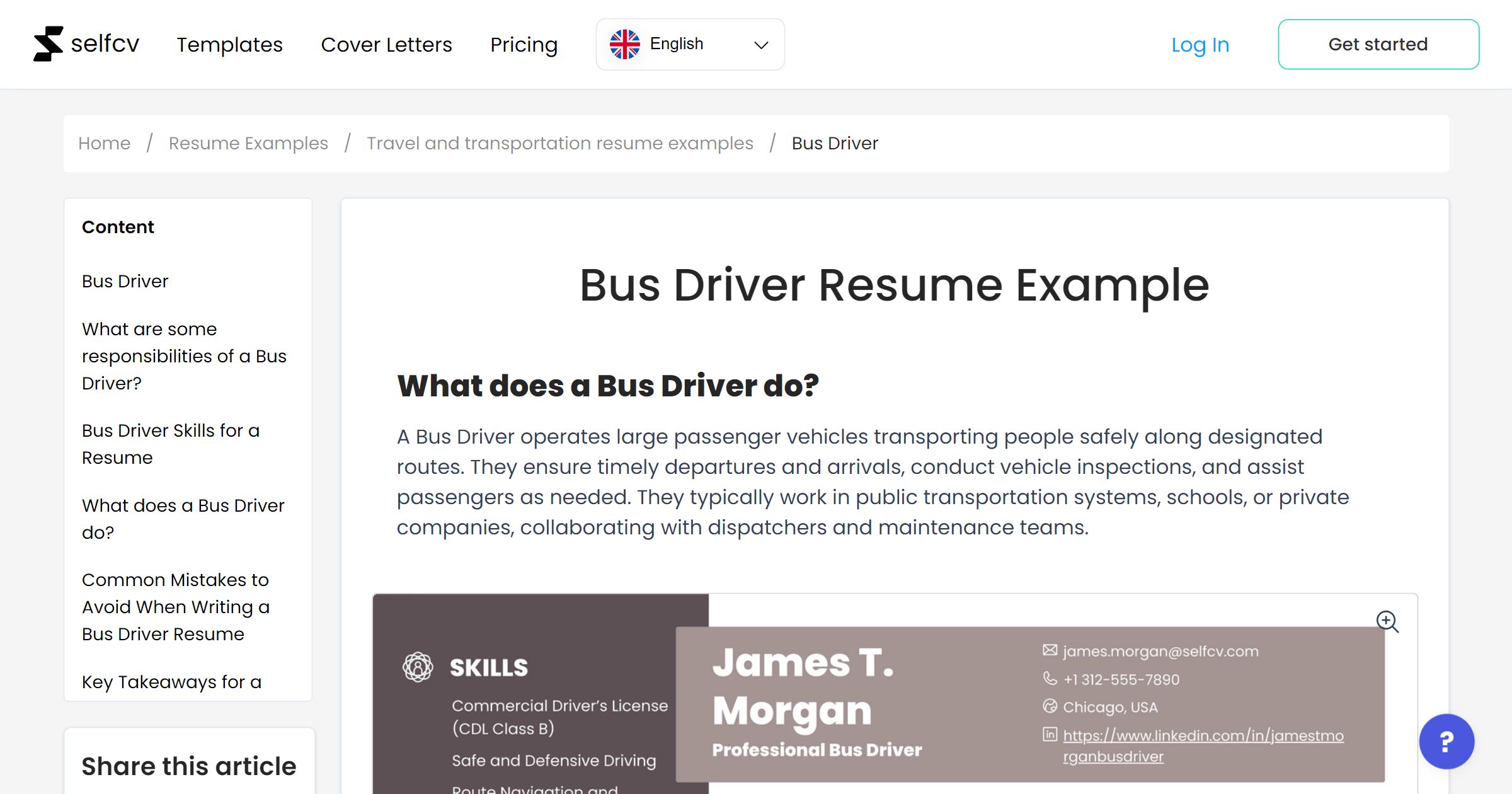The width and height of the screenshot is (1512, 794).
Task: Go to the Pricing page
Action: click(x=524, y=45)
